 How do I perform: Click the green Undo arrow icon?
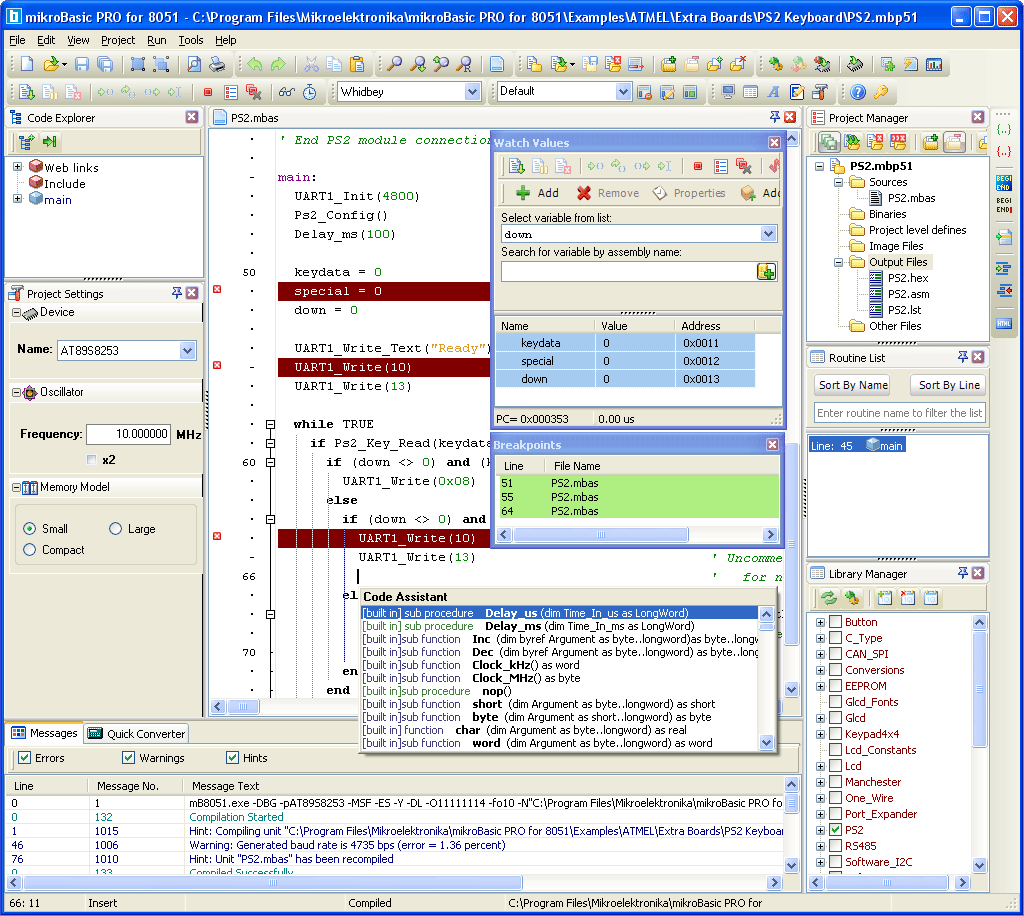tap(255, 64)
